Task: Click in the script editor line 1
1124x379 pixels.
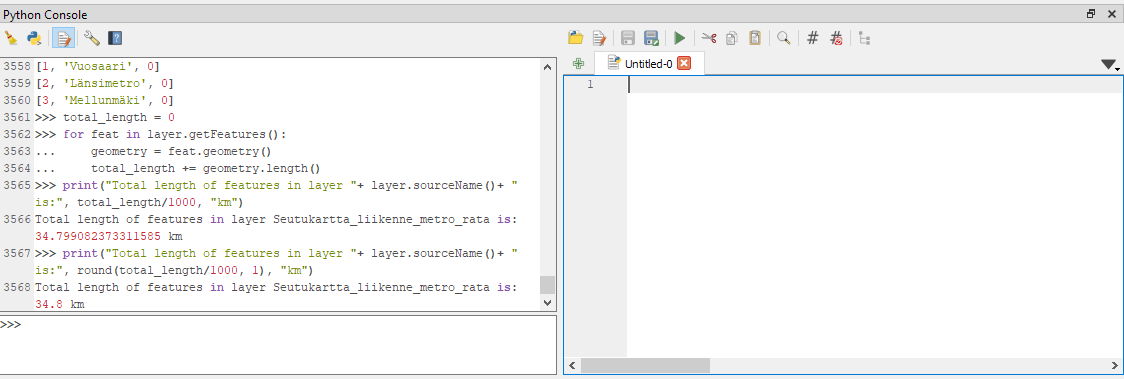Action: tap(875, 85)
